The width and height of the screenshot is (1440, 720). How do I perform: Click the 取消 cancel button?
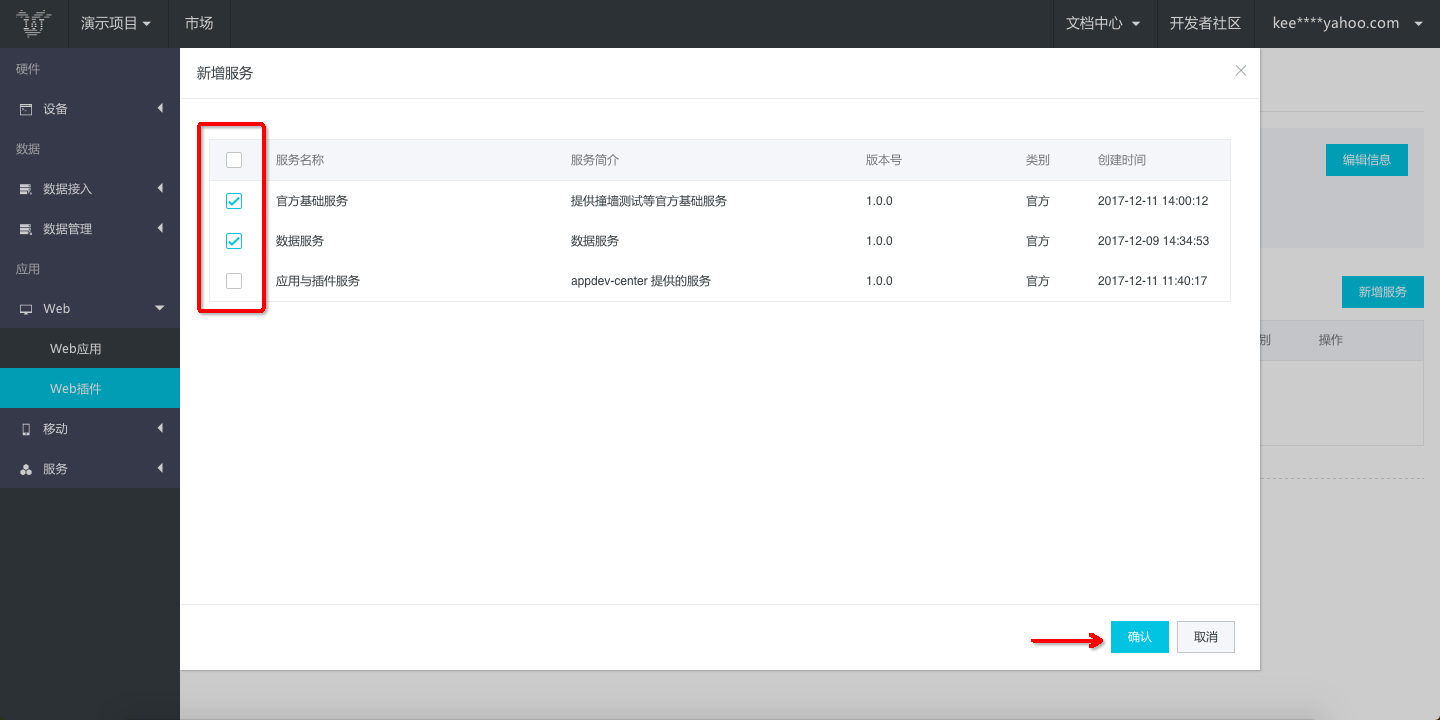click(x=1206, y=637)
